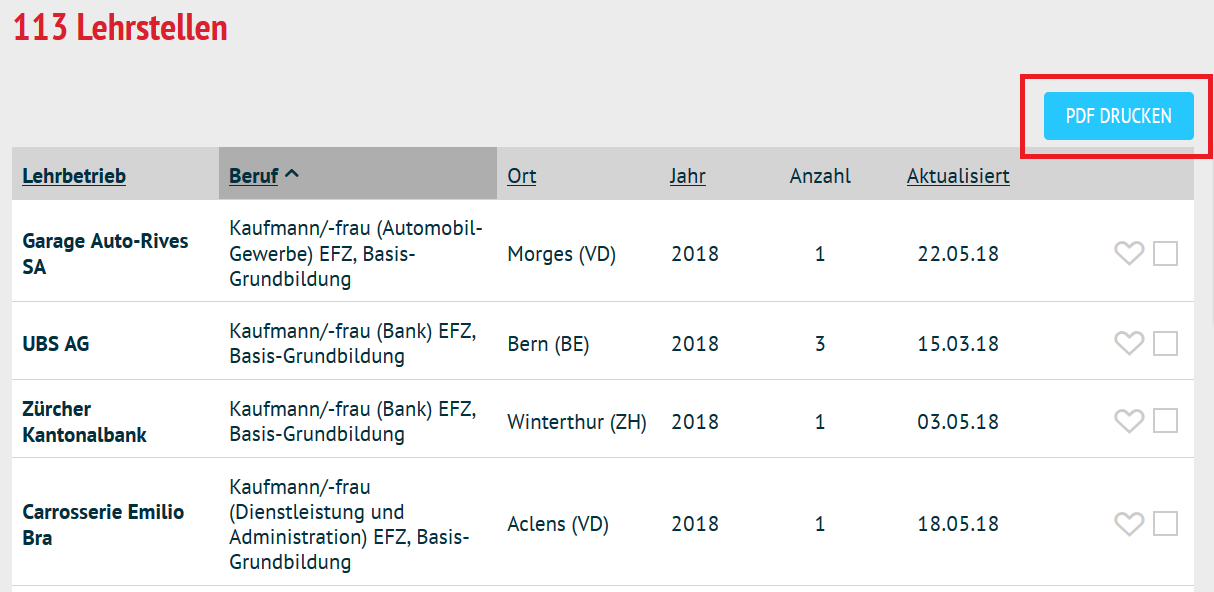Screen dimensions: 1214x592
Task: Open Carrosserie Emilio Bra company entry
Action: [103, 524]
